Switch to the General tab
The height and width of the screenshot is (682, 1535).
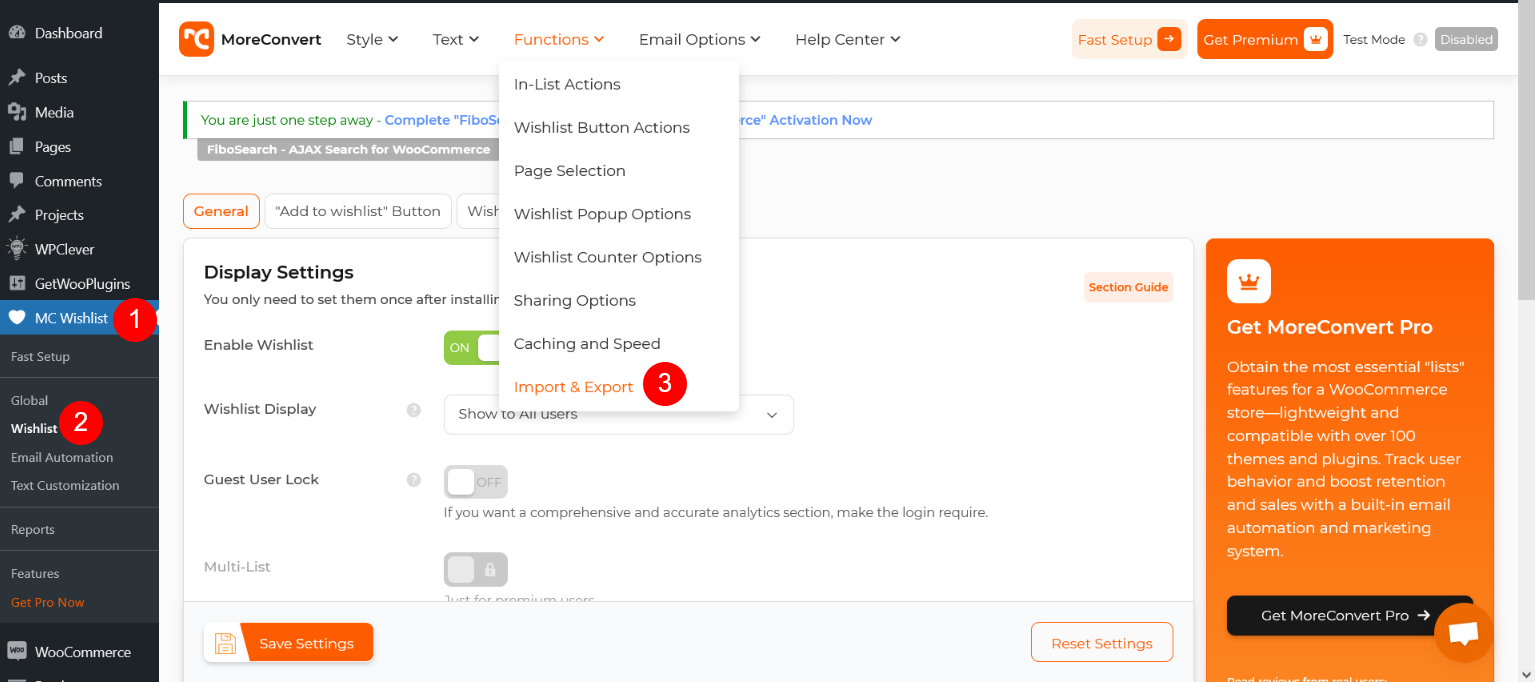point(221,211)
